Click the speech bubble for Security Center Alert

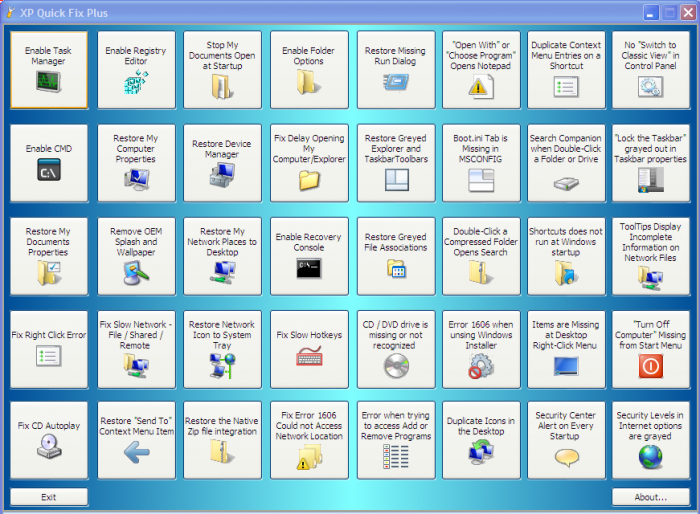tap(567, 457)
